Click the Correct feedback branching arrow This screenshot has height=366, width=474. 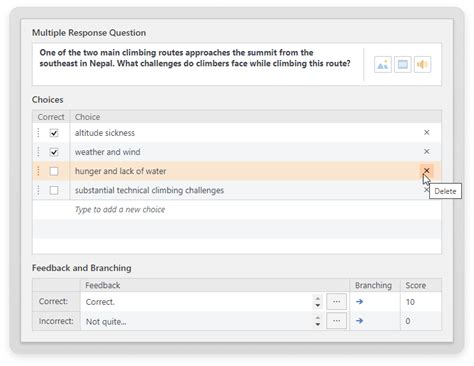[359, 302]
